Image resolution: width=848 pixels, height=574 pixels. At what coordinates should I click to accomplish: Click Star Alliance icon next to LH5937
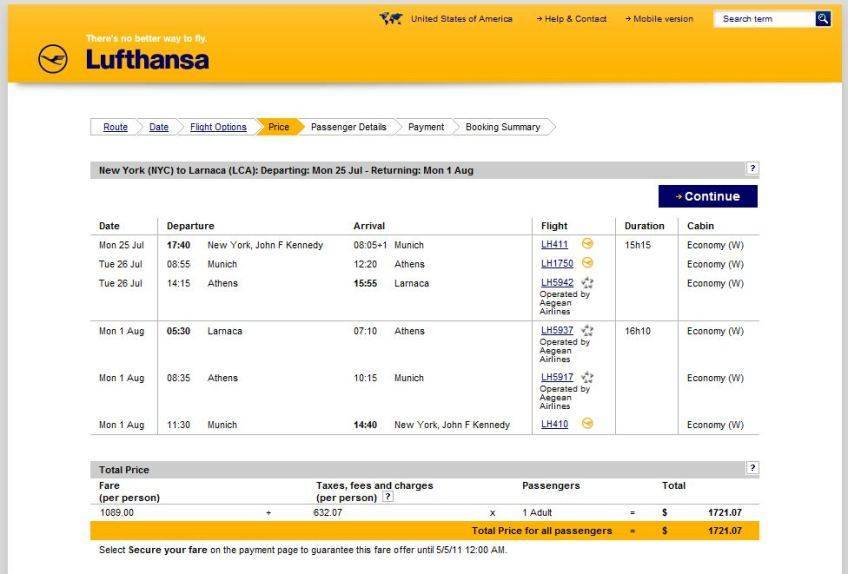click(587, 329)
